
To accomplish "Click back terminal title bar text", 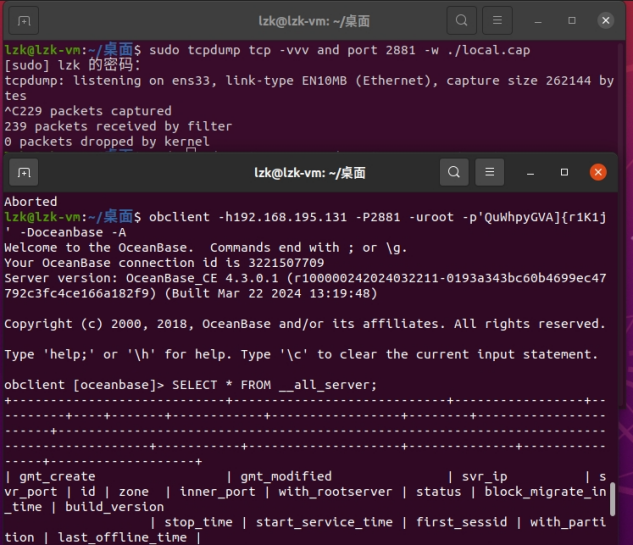I will pos(314,21).
